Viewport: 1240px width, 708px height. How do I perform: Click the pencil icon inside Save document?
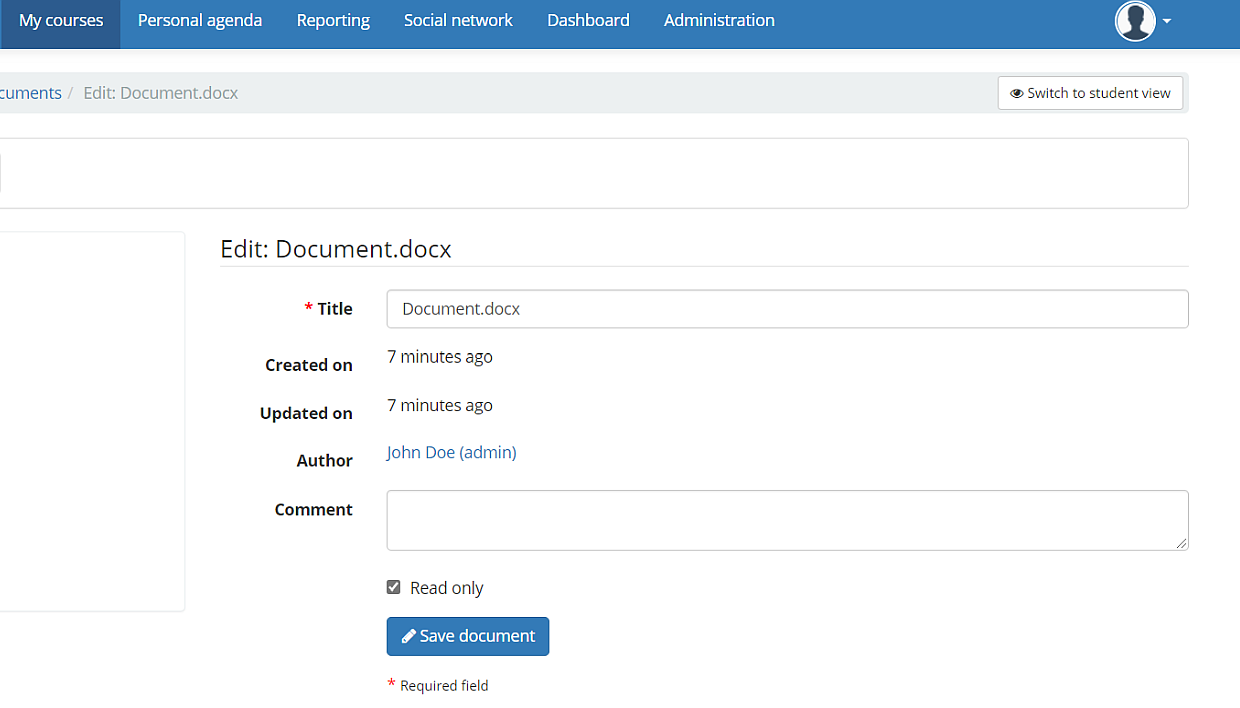410,636
